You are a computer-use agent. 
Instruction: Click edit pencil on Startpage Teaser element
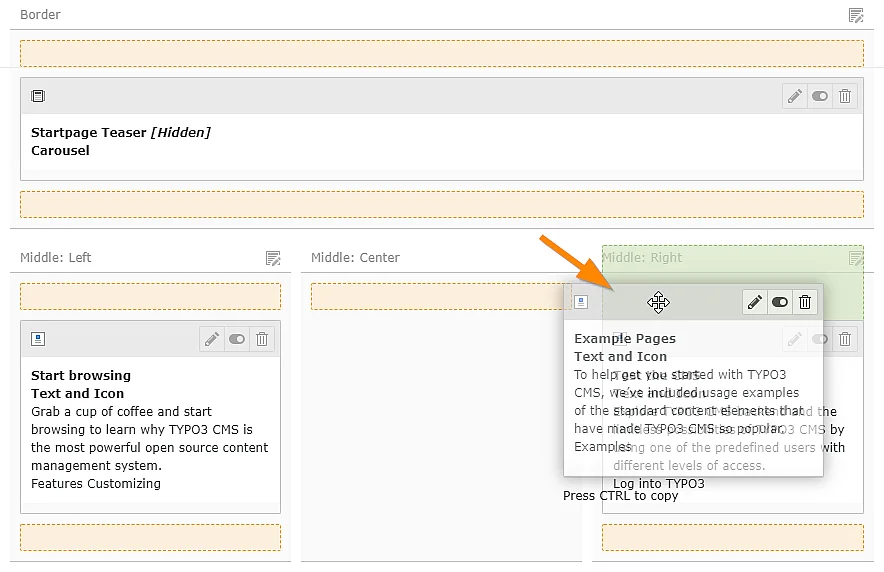point(795,96)
